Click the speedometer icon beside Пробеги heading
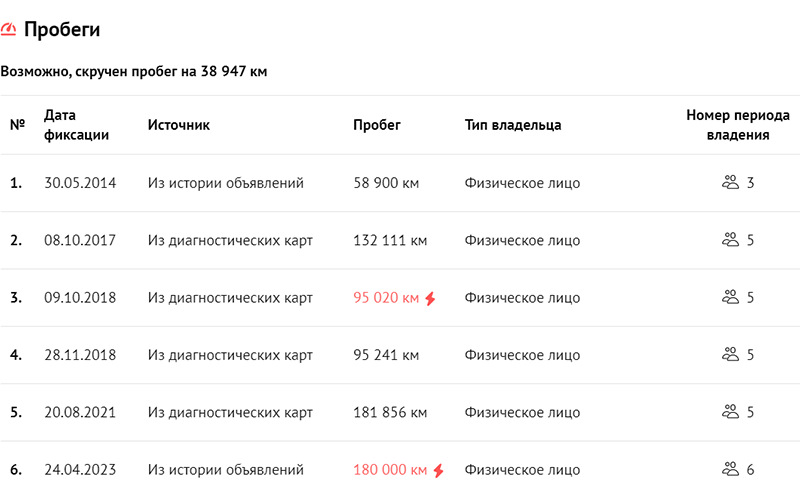The image size is (800, 498). coord(9,30)
